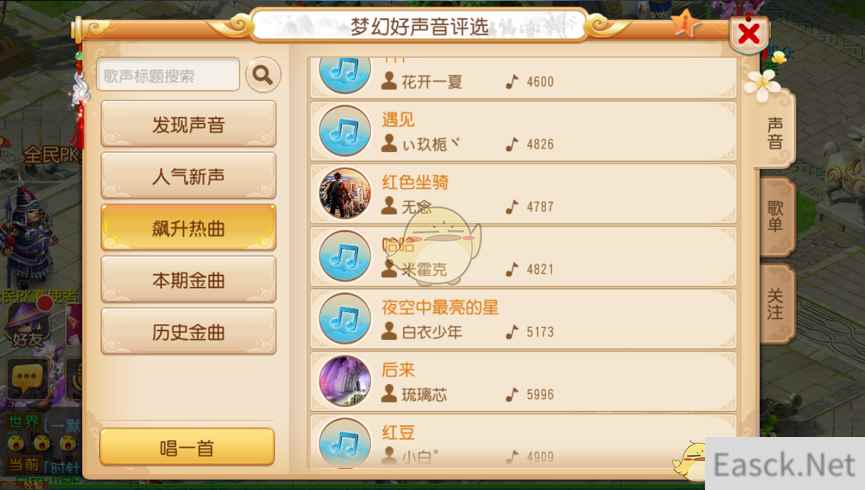Focus the 歌声标题搜索 input field

168,75
